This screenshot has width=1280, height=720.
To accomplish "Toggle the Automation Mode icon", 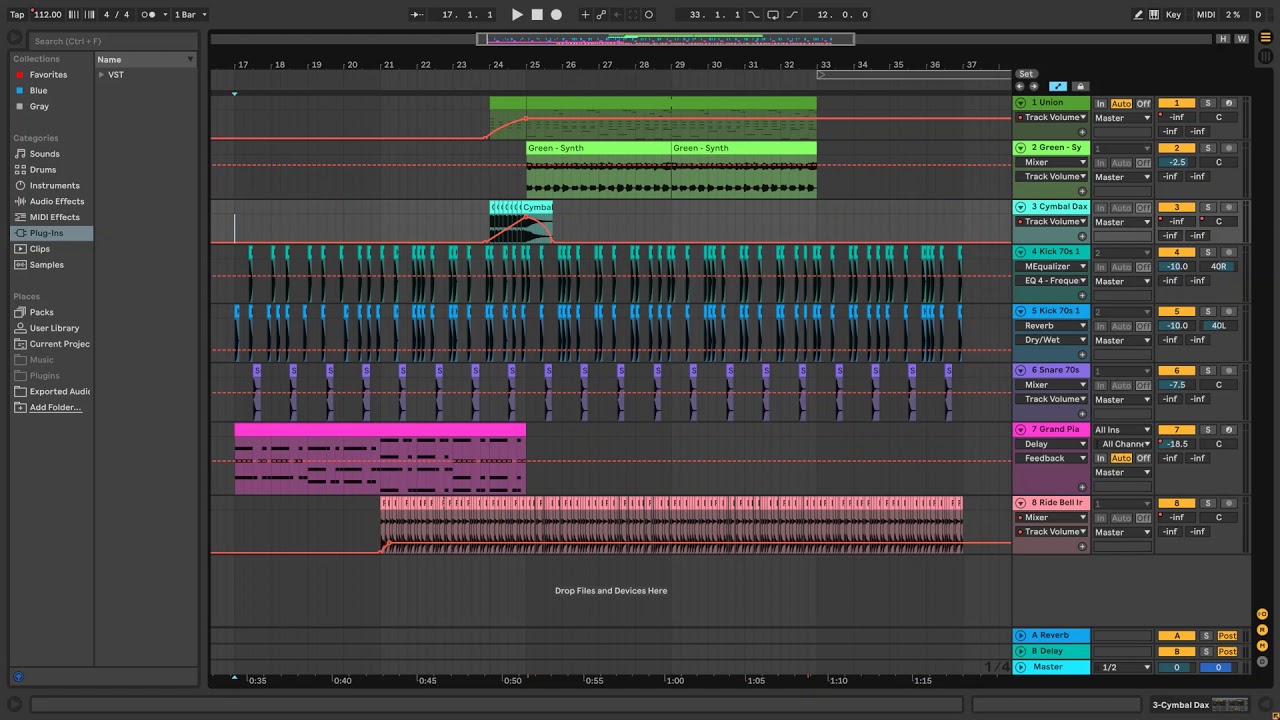I will (1058, 87).
